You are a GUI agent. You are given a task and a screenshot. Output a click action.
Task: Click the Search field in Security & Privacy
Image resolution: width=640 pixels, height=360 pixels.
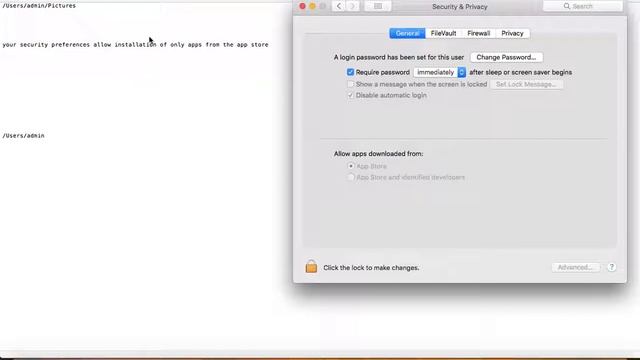[x=583, y=6]
